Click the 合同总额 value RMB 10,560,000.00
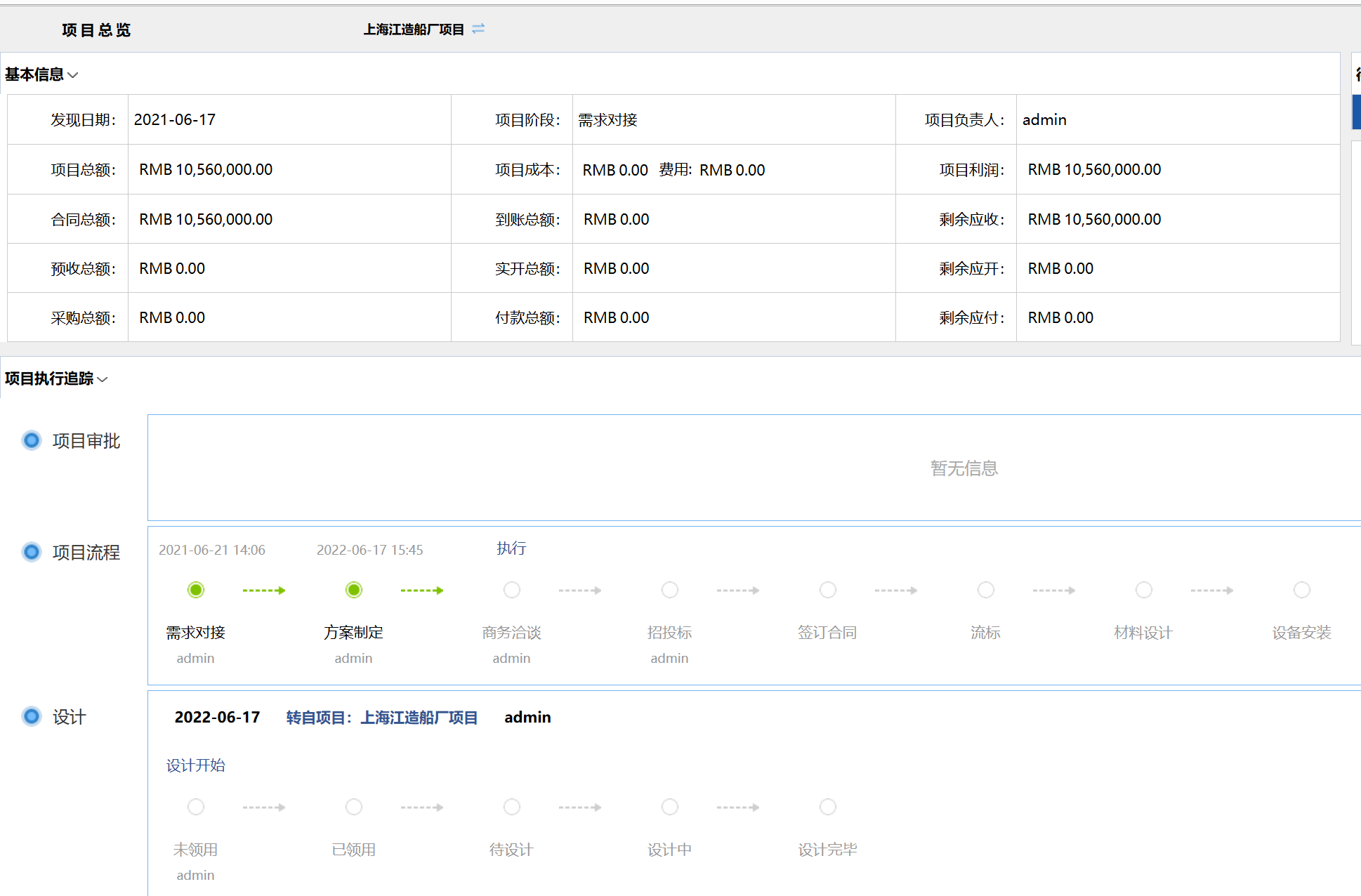Image resolution: width=1361 pixels, height=896 pixels. 206,220
